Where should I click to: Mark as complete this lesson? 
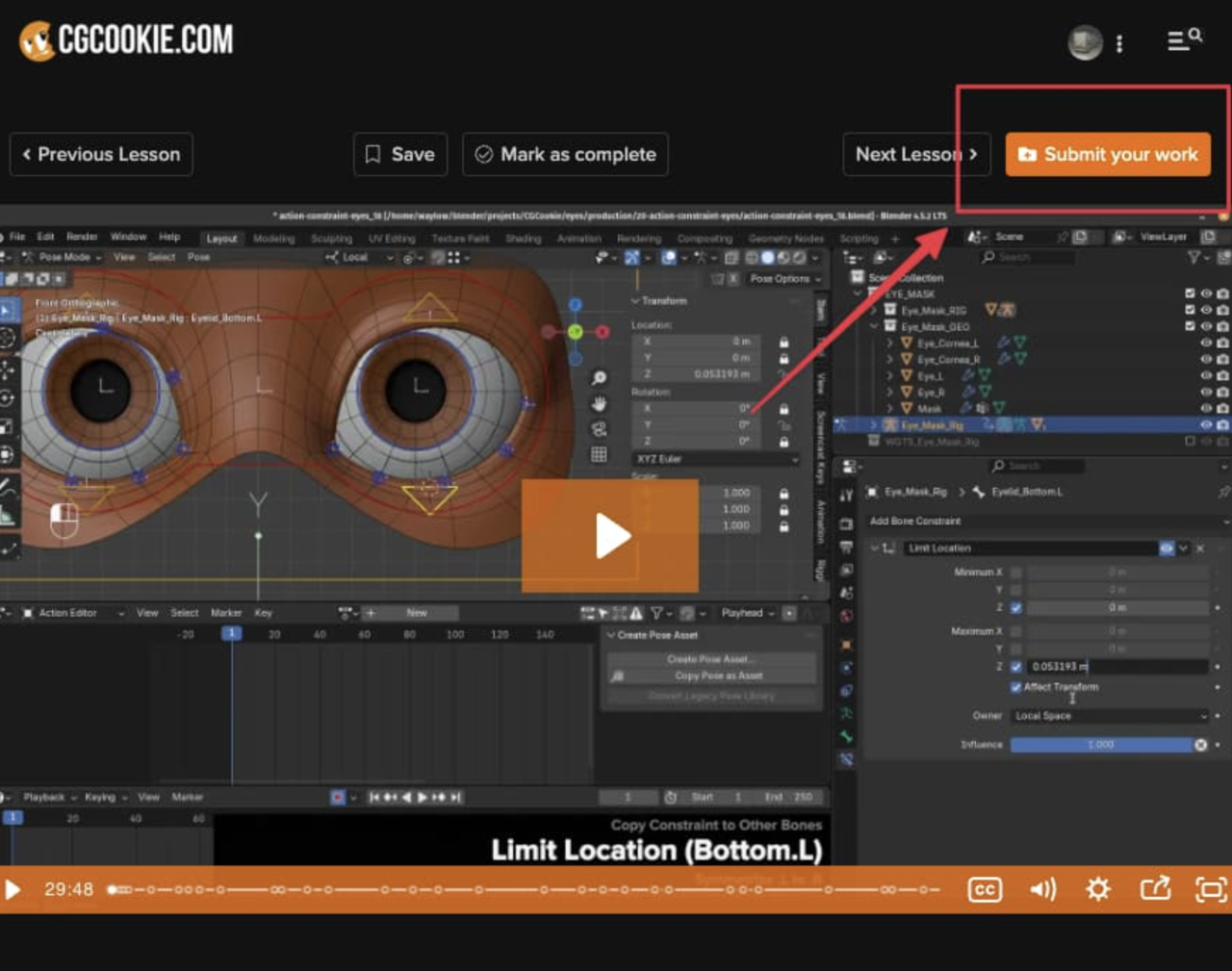[x=565, y=155]
